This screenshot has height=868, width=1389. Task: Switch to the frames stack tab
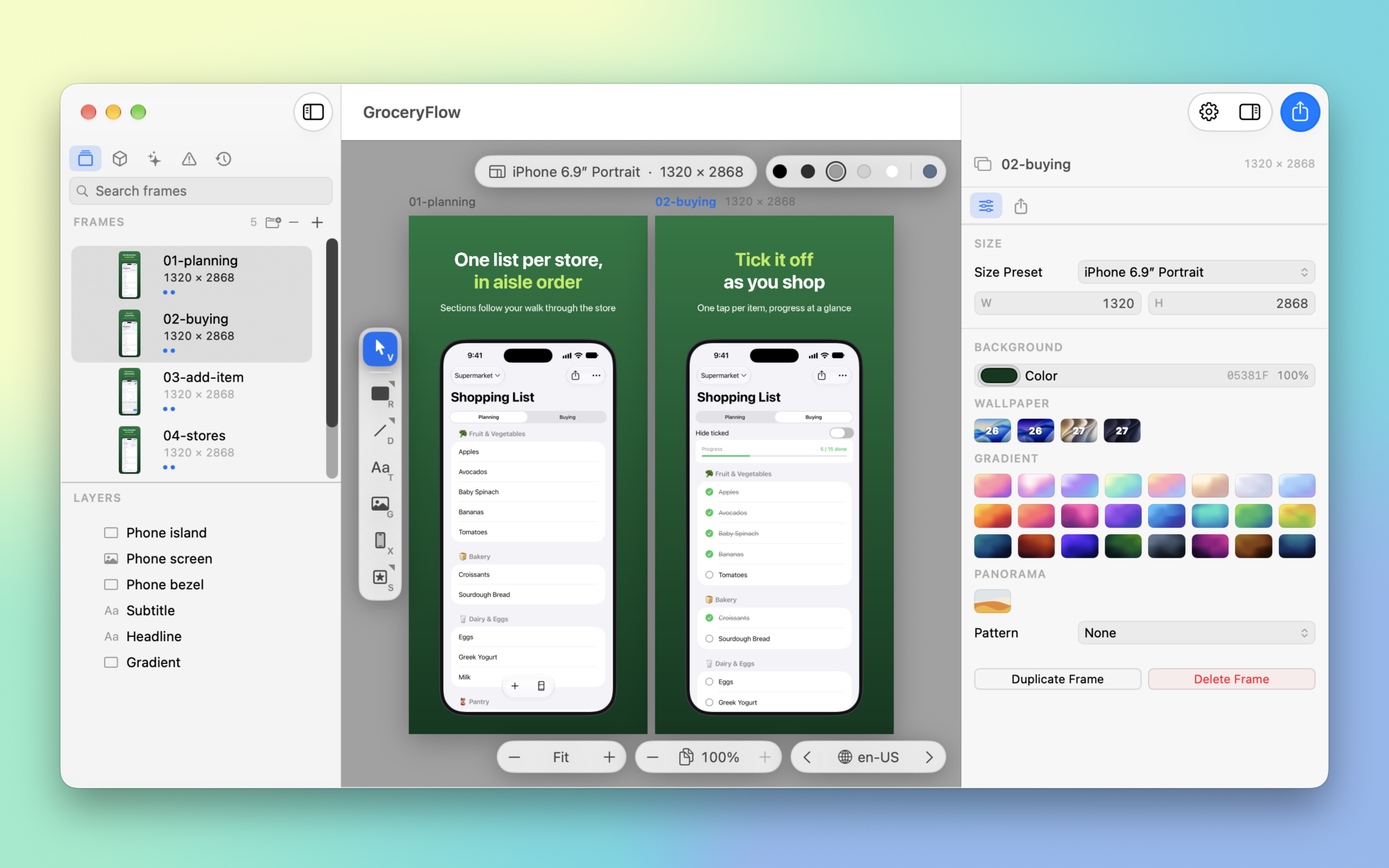click(x=86, y=158)
